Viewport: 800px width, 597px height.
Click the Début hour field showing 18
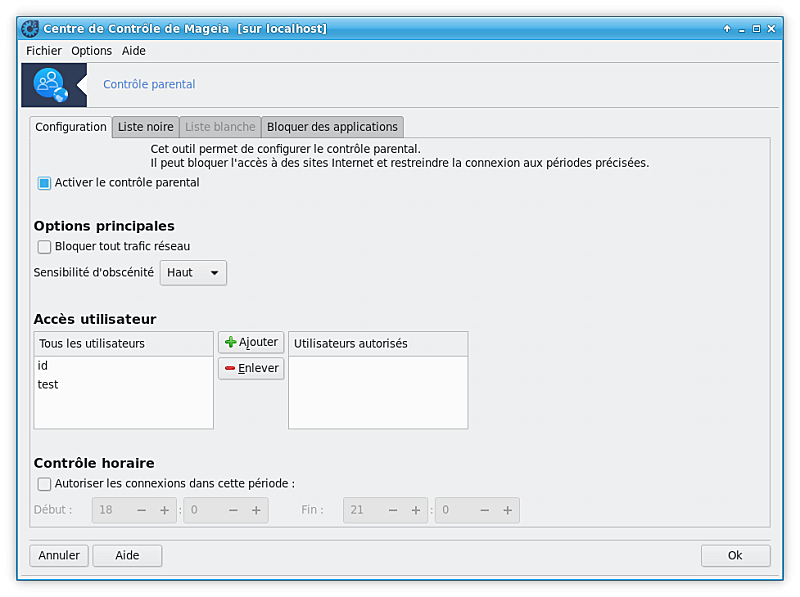(112, 510)
